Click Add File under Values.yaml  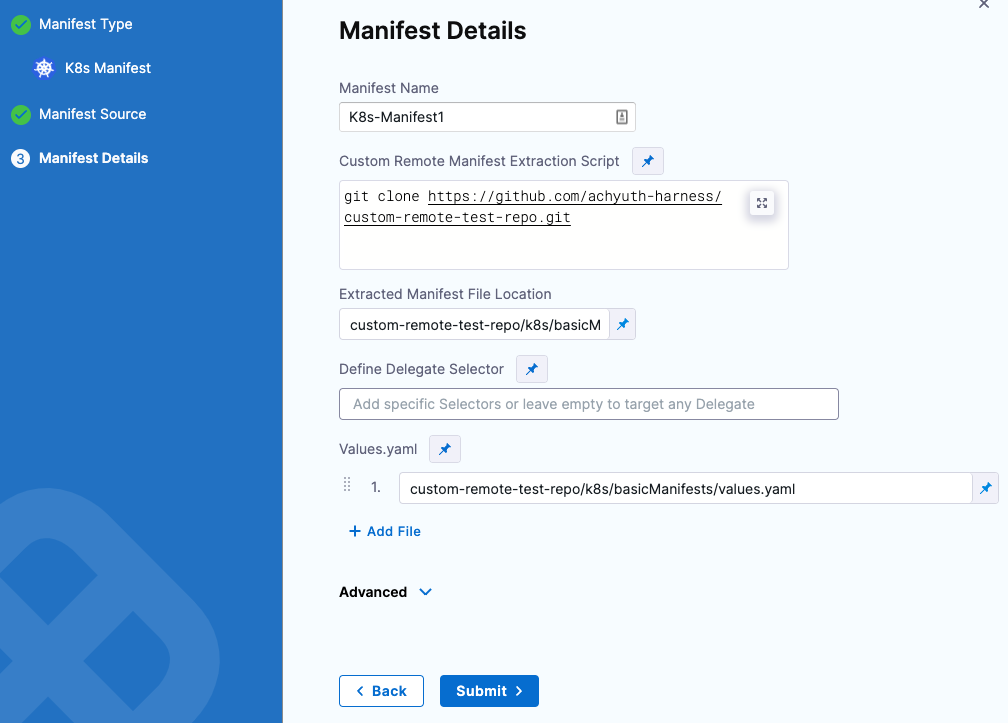(385, 531)
